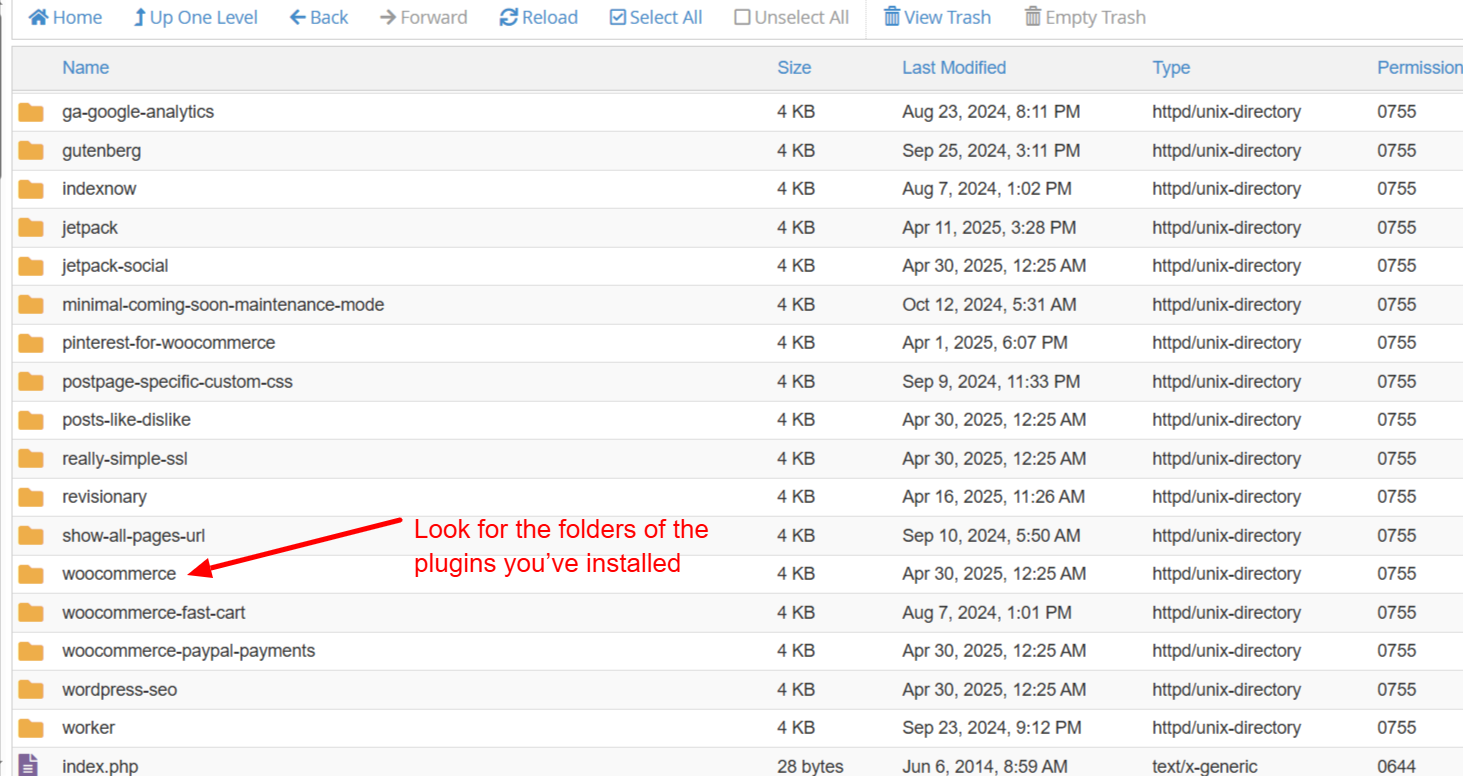The image size is (1463, 776).
Task: Select postpage-specific-custom-css folder name
Action: pos(177,381)
